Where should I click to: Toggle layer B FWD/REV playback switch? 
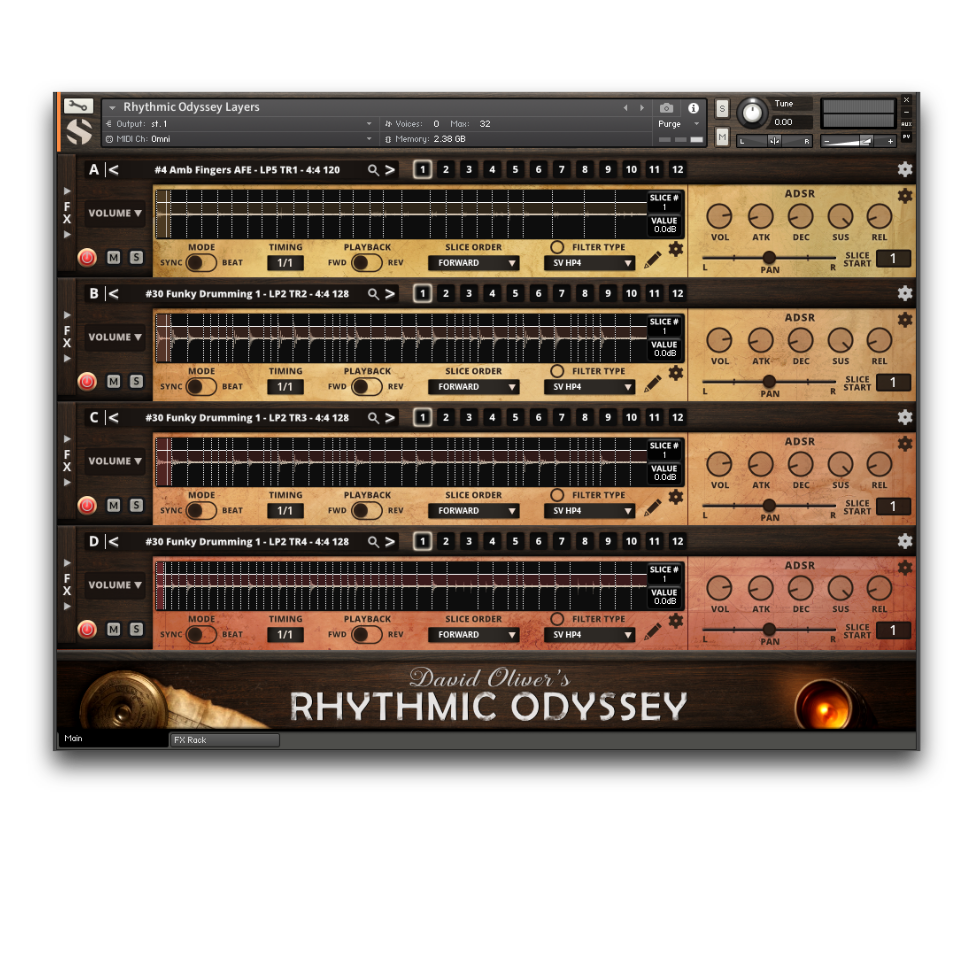tap(366, 387)
